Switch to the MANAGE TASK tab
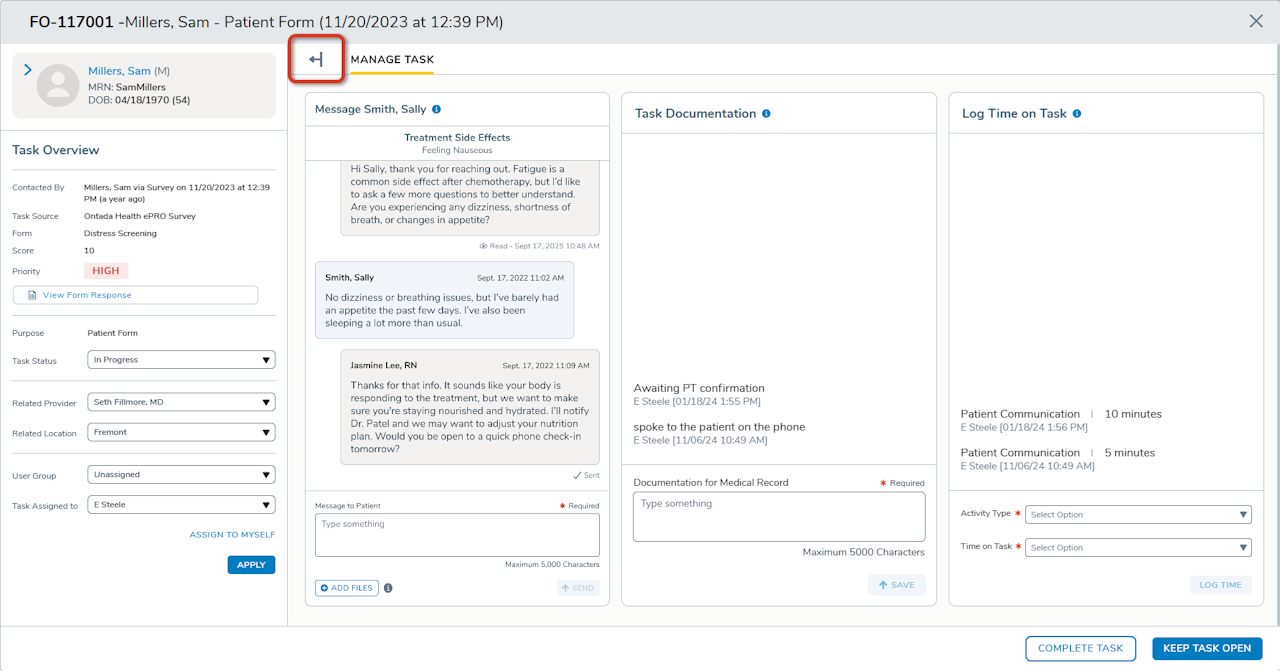The image size is (1280, 671). point(392,60)
